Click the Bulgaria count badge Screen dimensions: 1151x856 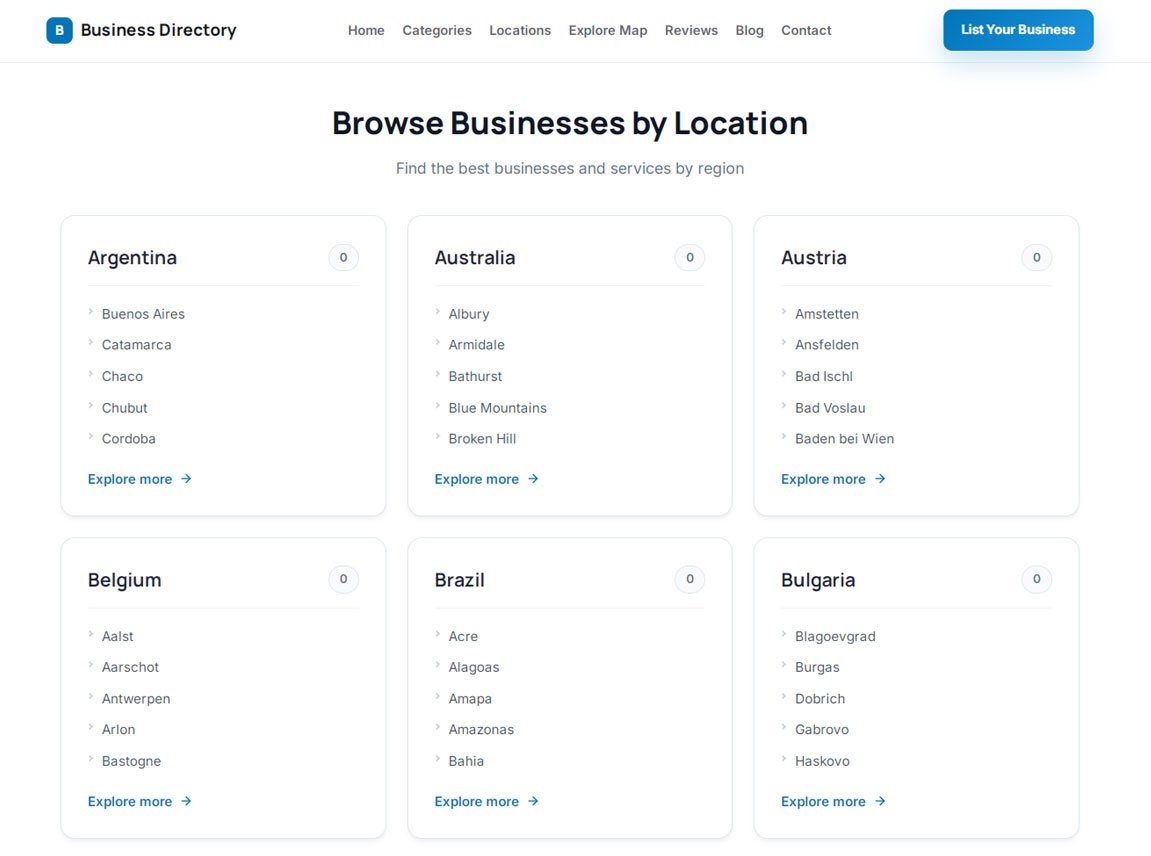(x=1036, y=579)
